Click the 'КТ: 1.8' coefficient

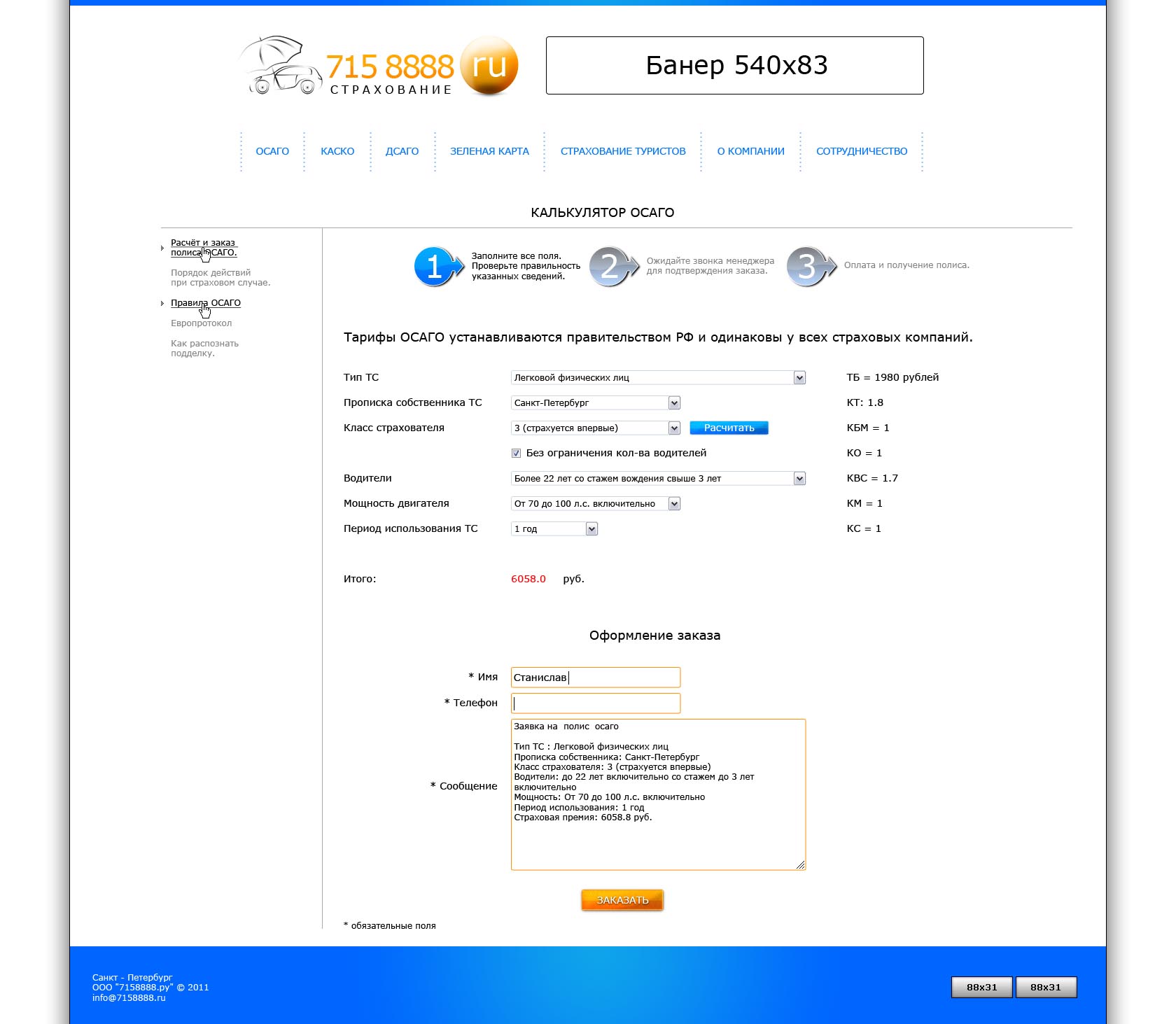pos(864,402)
